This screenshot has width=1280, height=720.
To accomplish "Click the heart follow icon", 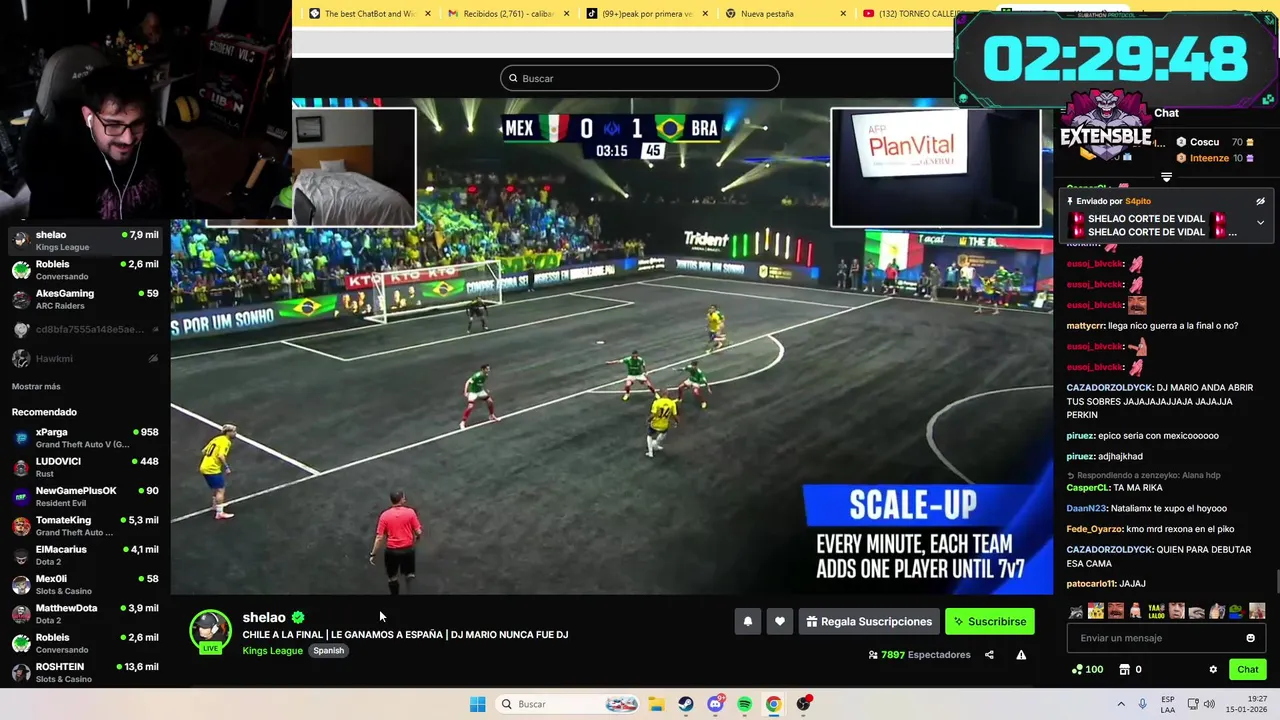I will pos(780,621).
